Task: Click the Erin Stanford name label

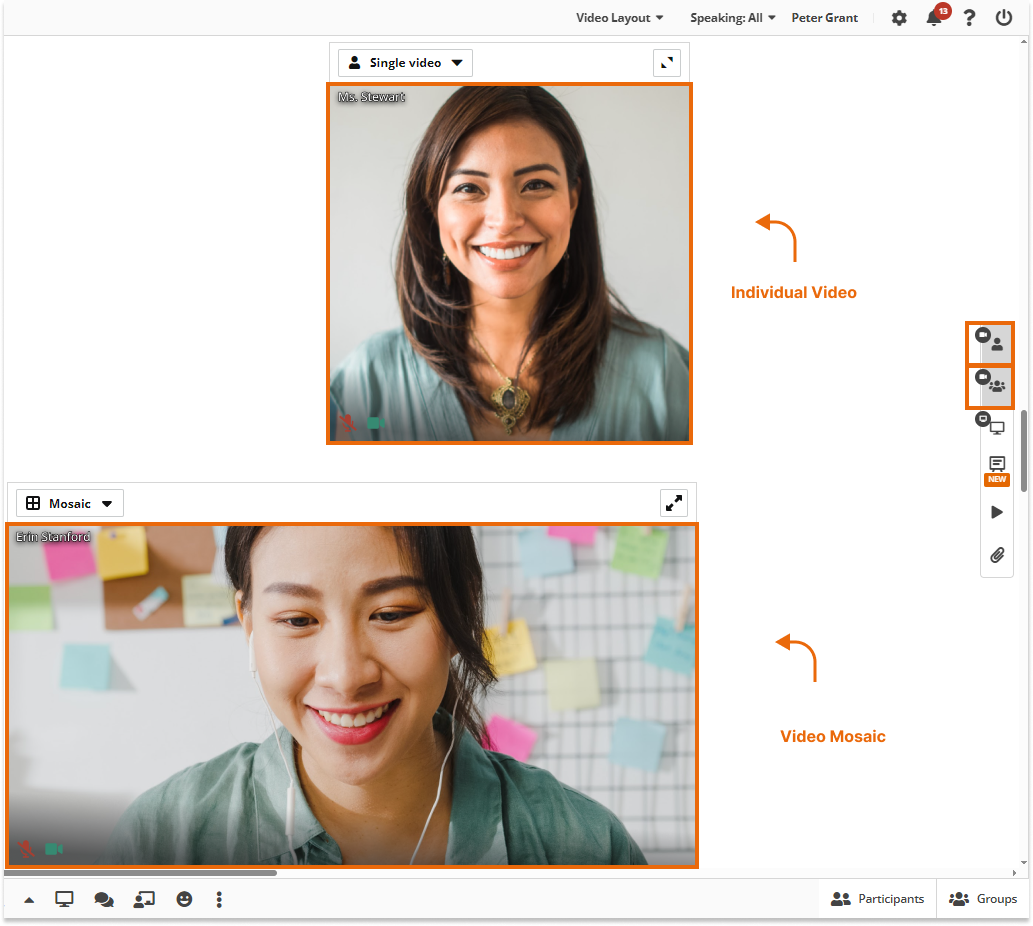Action: 53,537
